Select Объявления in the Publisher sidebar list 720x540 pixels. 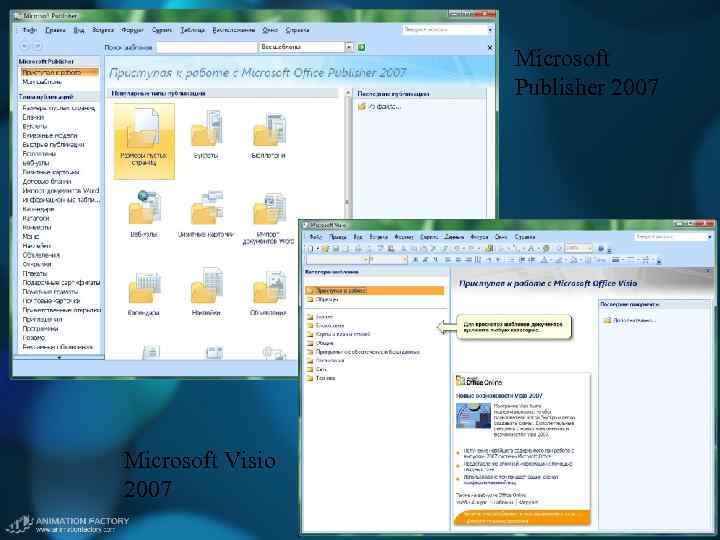click(x=41, y=255)
